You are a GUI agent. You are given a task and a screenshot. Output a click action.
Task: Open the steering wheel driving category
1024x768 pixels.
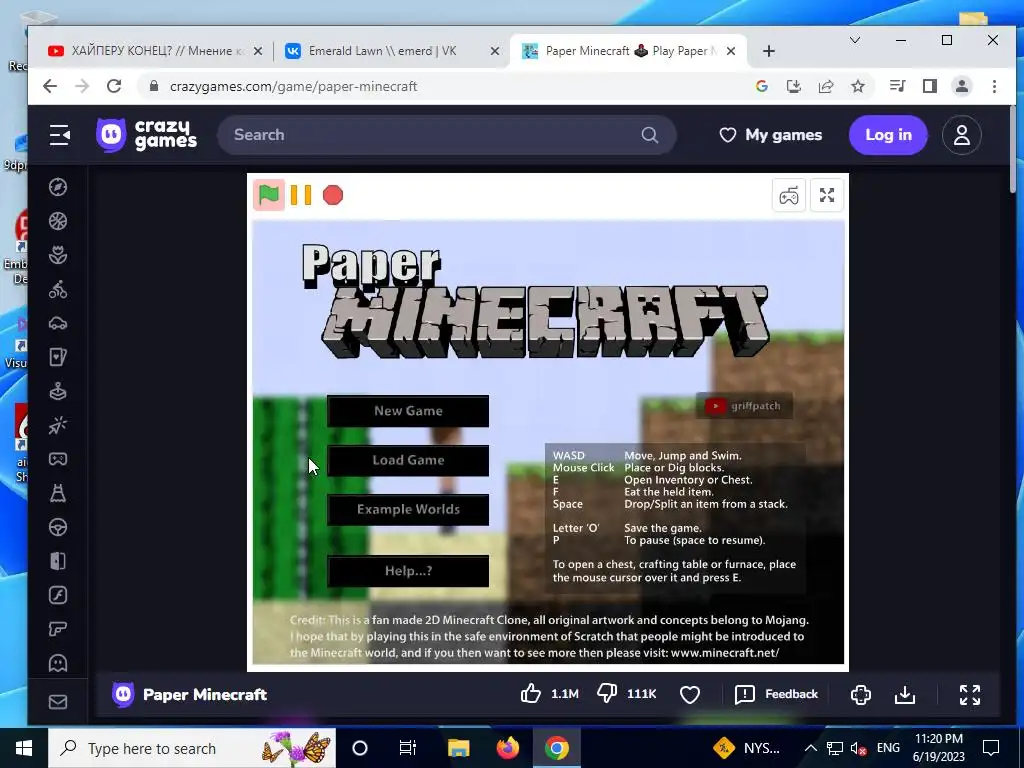(58, 527)
